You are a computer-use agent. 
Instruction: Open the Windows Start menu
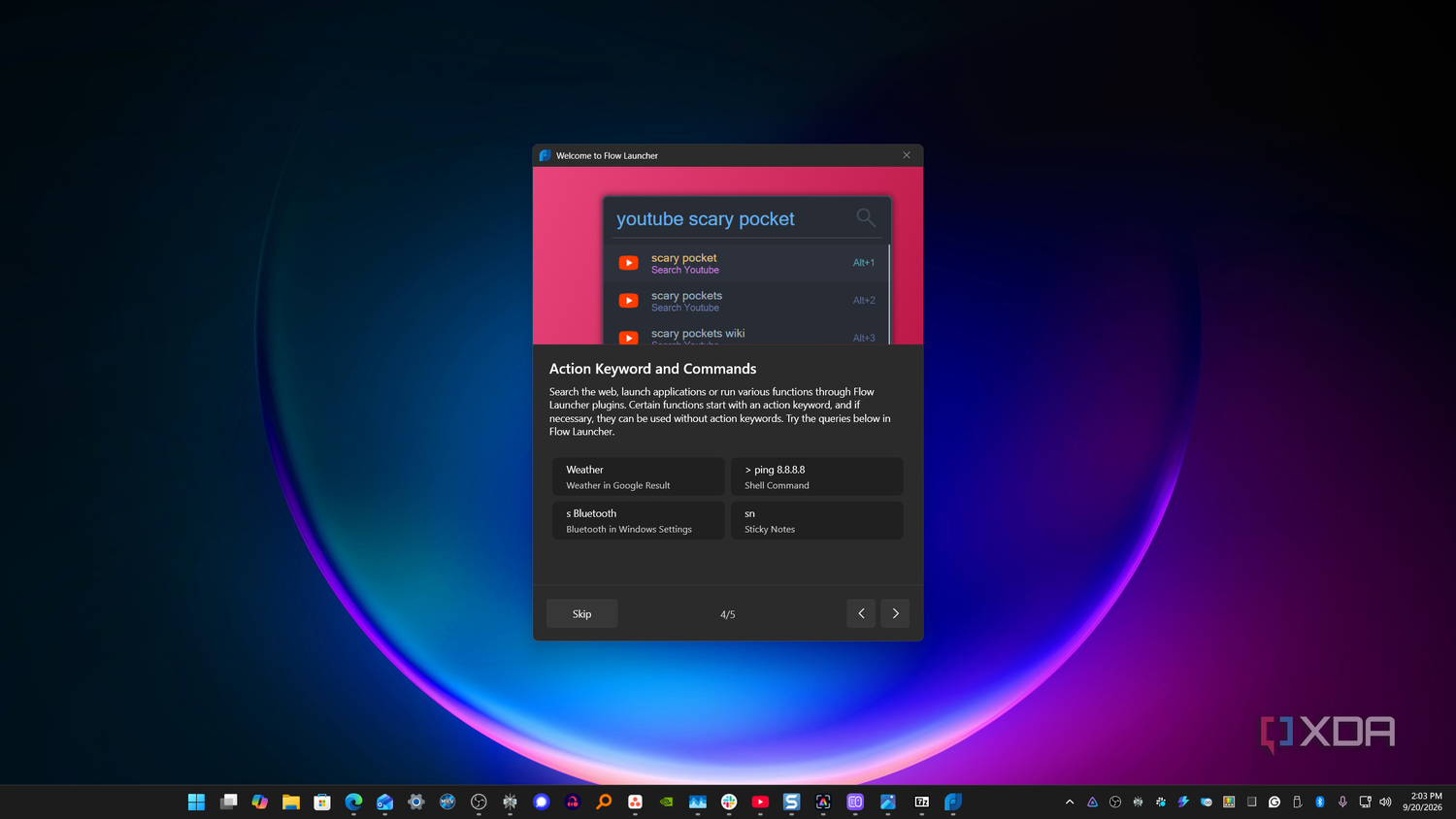pos(196,802)
